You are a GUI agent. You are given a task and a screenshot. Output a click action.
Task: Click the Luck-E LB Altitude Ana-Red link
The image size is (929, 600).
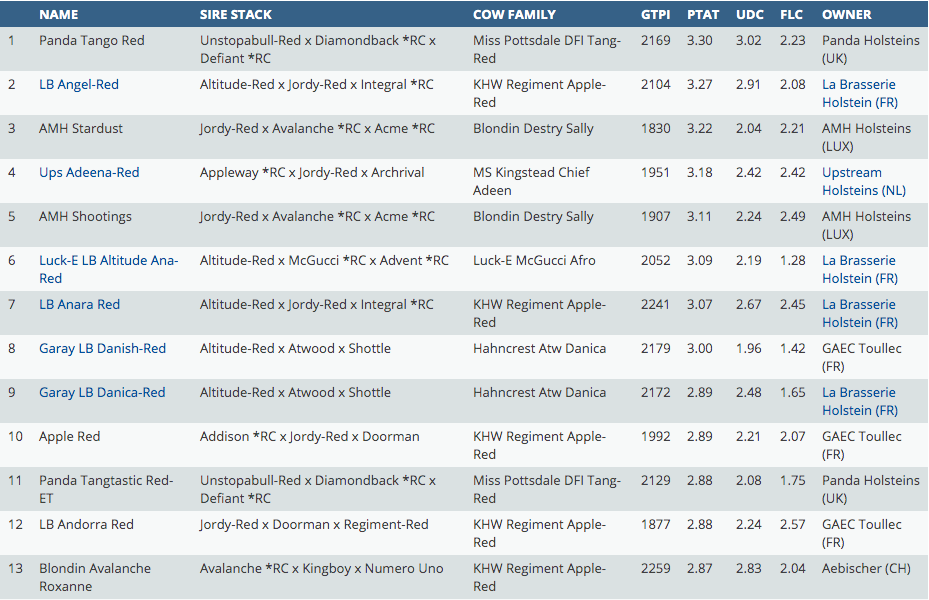[x=108, y=261]
